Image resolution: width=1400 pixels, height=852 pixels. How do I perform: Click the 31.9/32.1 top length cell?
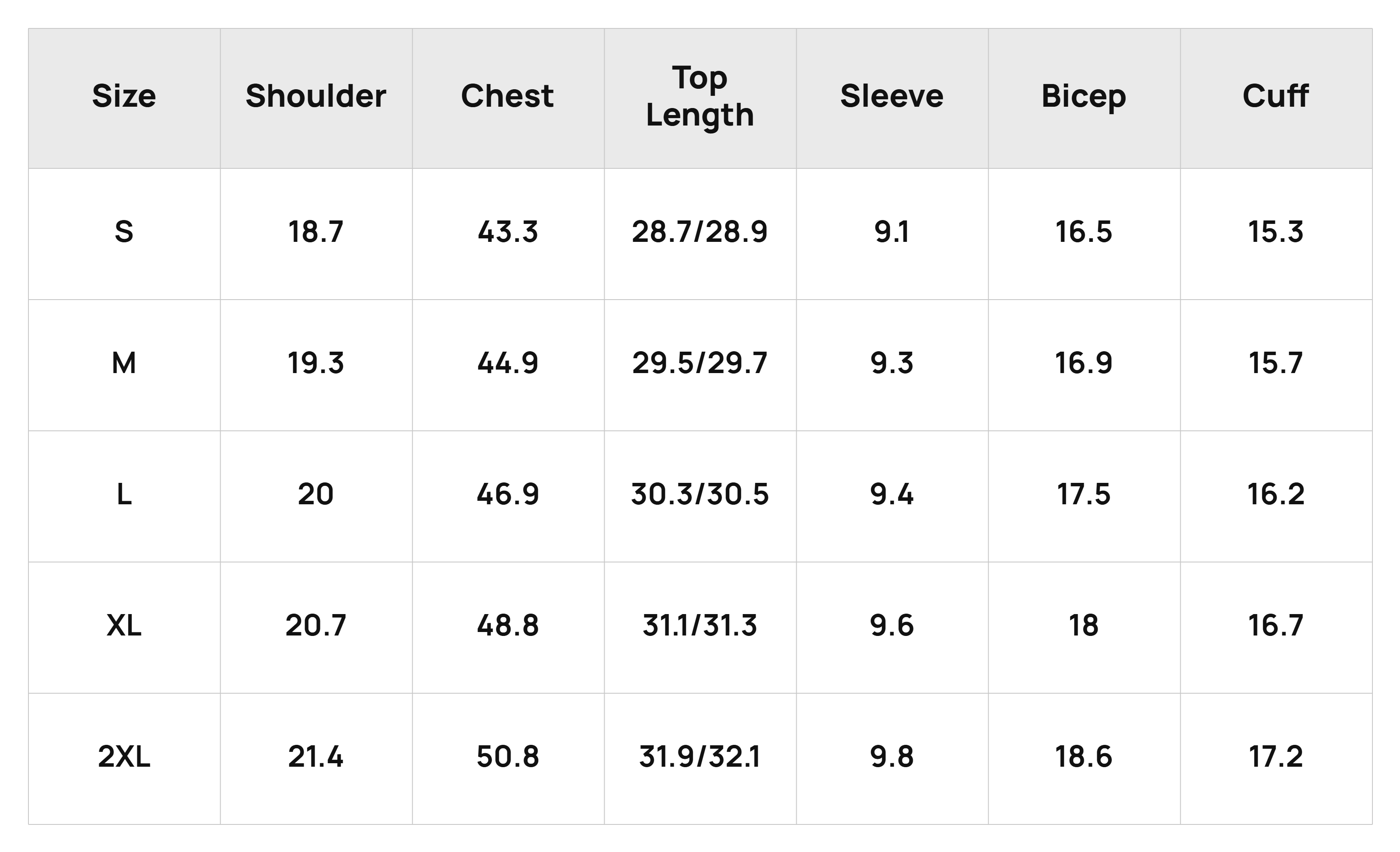(700, 757)
